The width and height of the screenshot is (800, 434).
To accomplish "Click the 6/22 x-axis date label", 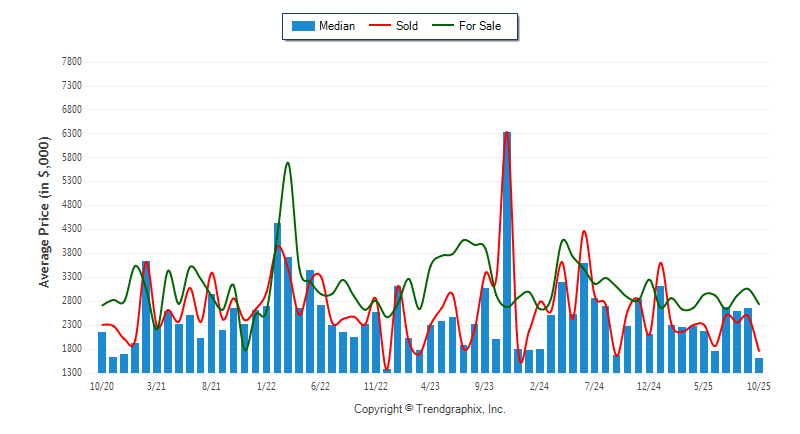I will pos(321,385).
